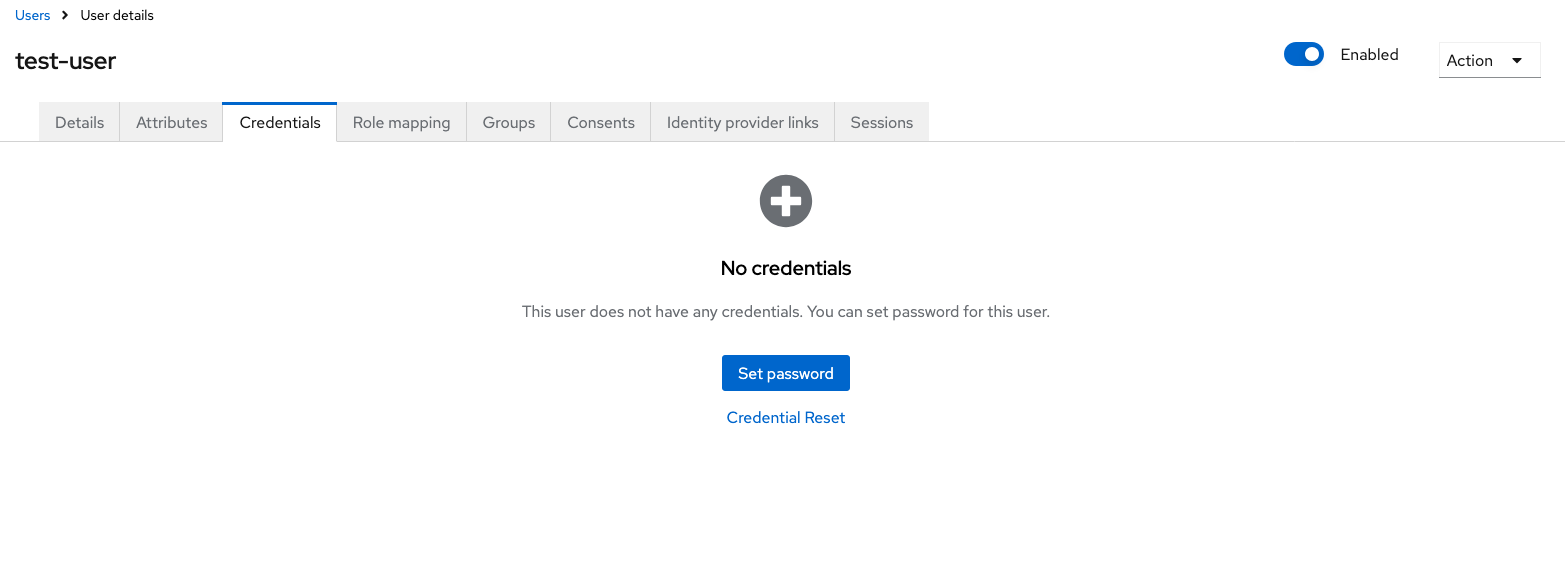Screen dimensions: 1565x571
Task: Click the Action dropdown caret arrow
Action: point(1517,61)
